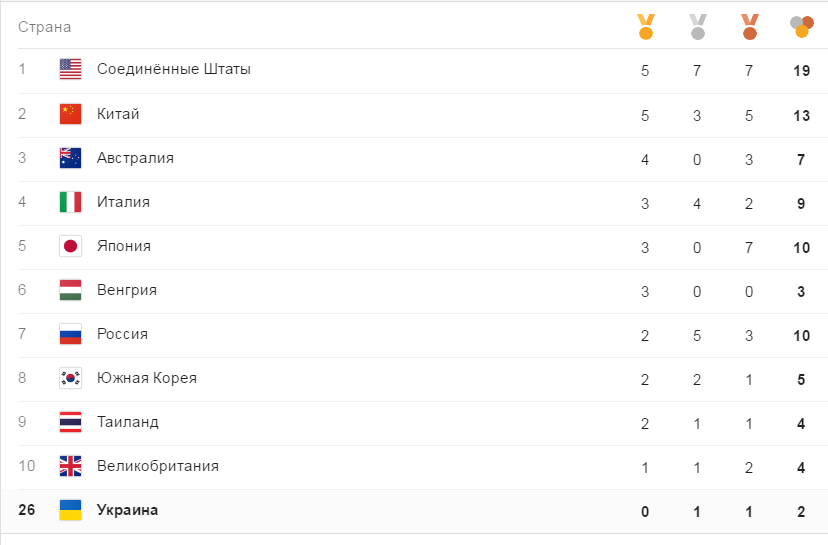This screenshot has height=545, width=828.
Task: Click the Italy flag icon
Action: pos(70,202)
